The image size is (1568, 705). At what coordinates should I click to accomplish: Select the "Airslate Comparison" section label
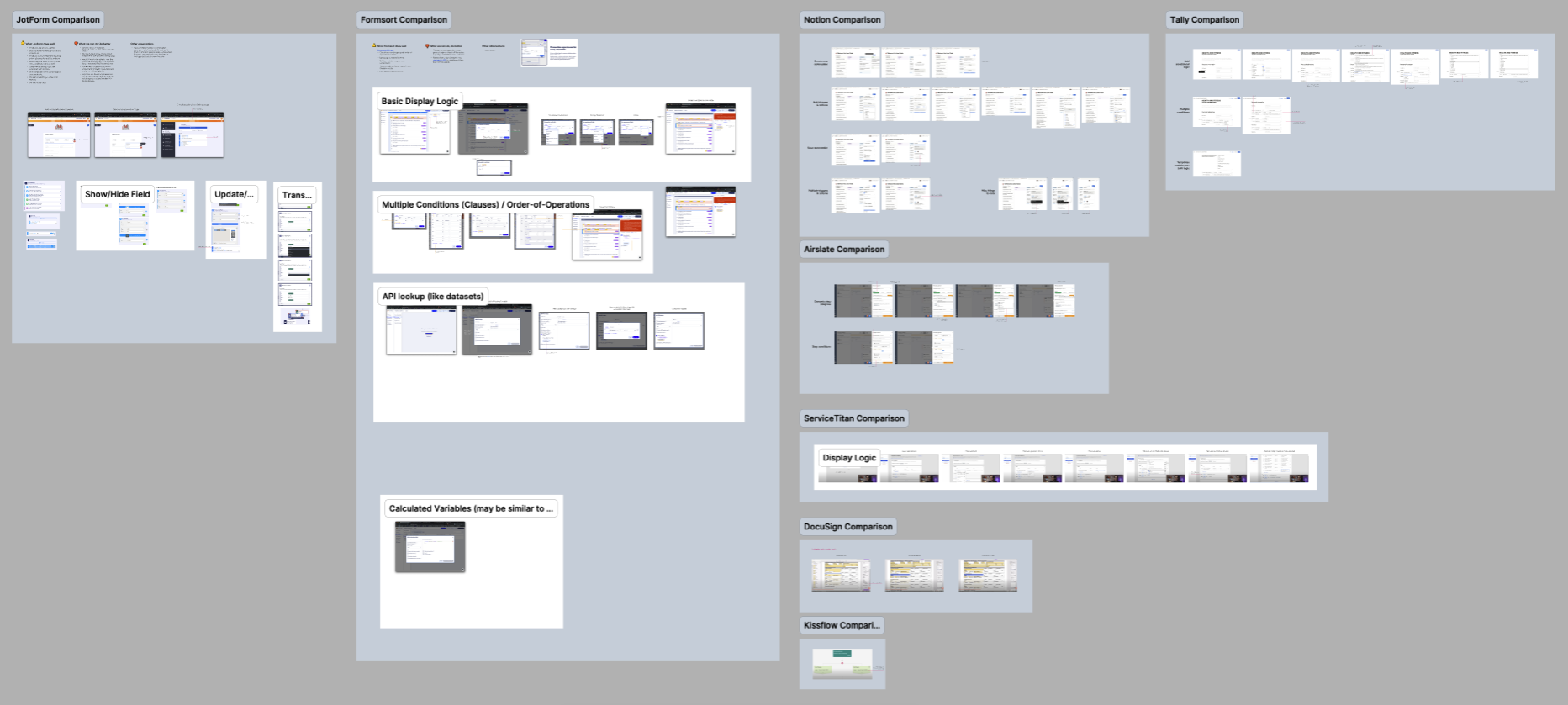844,250
